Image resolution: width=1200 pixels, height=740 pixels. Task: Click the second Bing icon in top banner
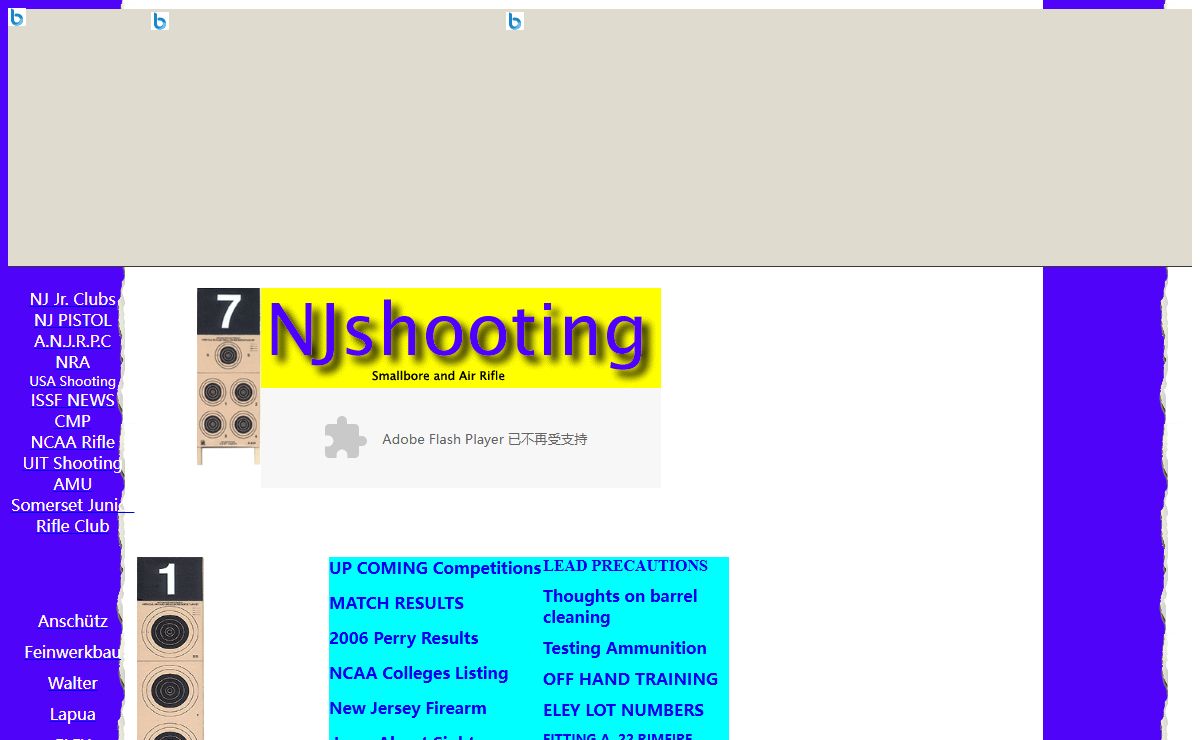coord(160,21)
